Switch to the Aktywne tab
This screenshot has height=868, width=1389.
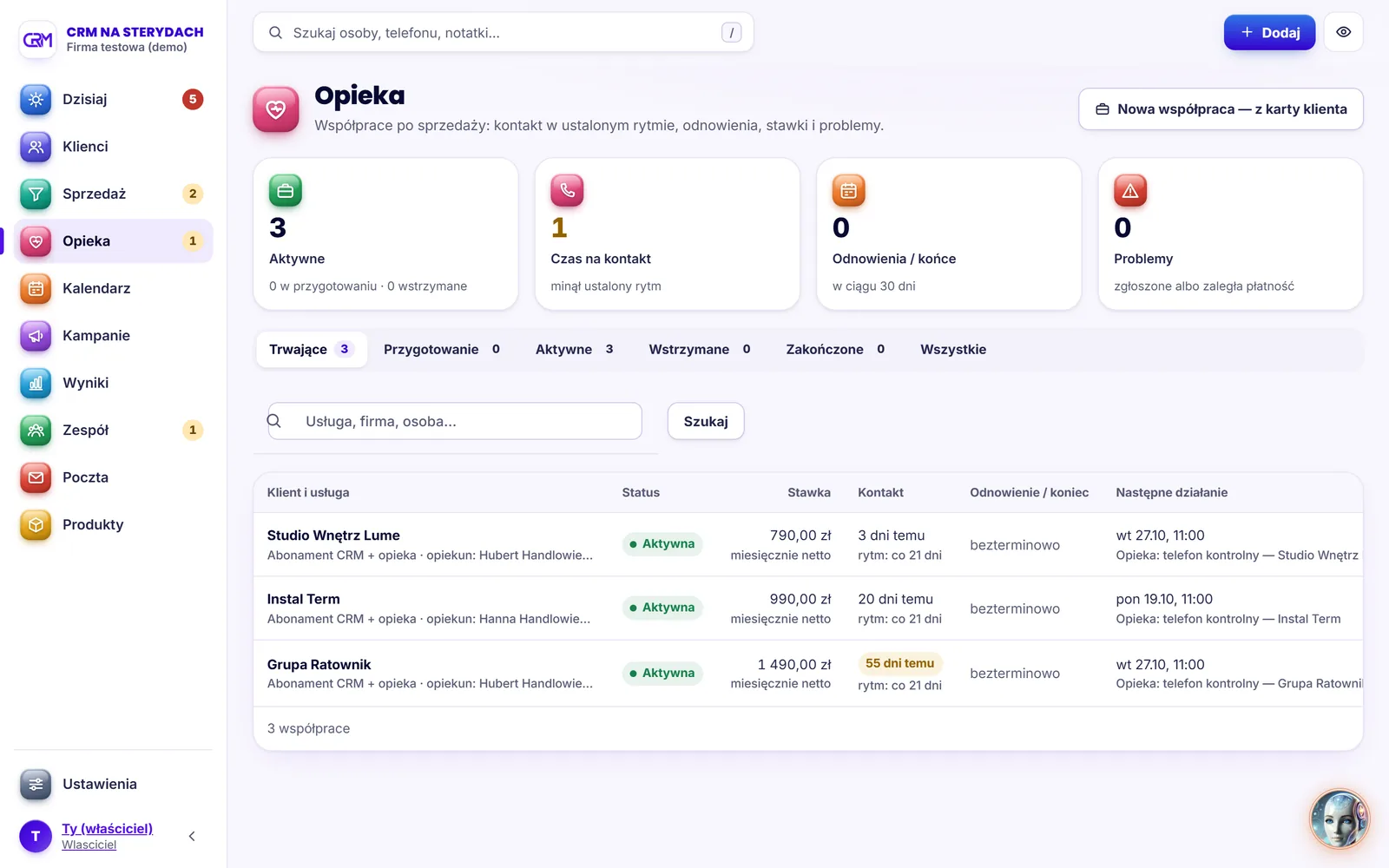[x=575, y=349]
